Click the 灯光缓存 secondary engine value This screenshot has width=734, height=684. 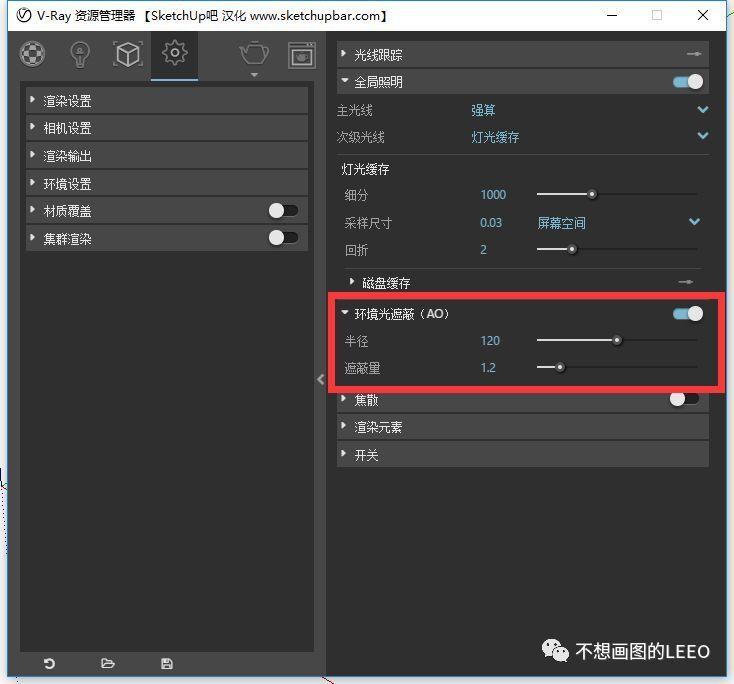495,137
